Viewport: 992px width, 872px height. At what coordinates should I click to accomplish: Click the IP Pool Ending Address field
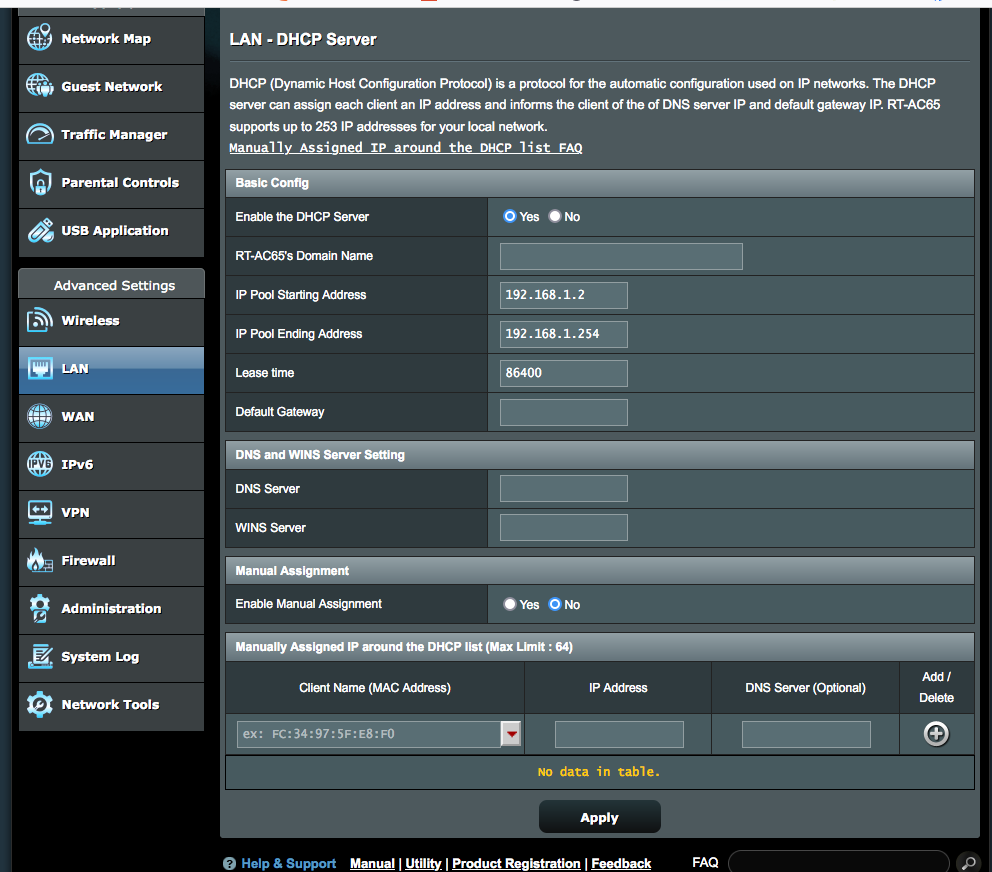coord(563,334)
